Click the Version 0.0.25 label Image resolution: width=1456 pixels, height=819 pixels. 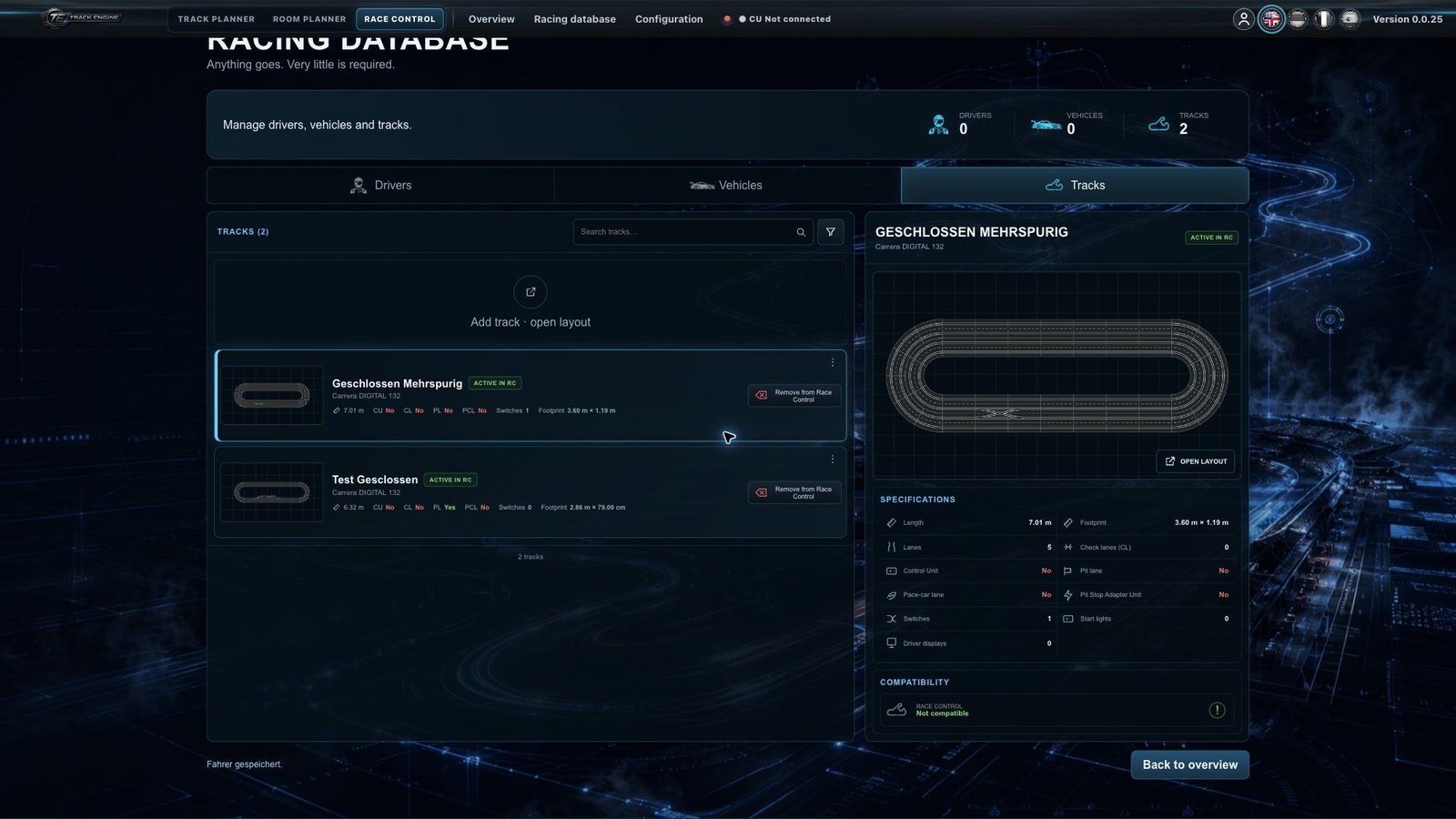tap(1407, 19)
